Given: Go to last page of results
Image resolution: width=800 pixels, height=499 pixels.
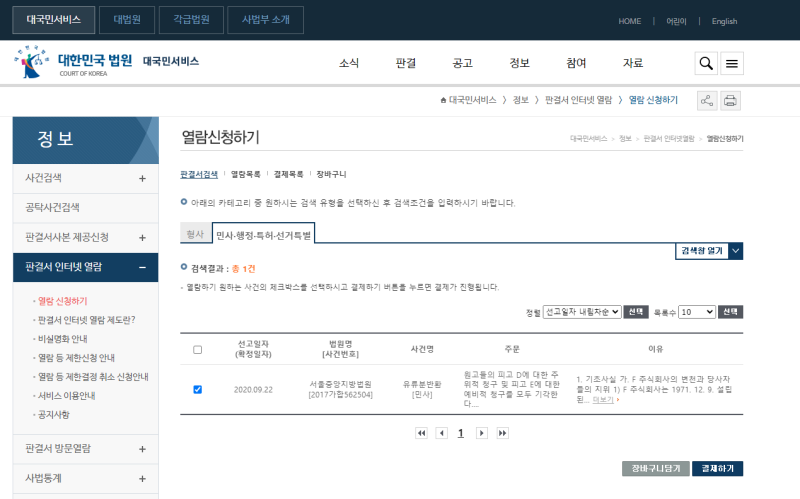Looking at the screenshot, I should (x=503, y=433).
